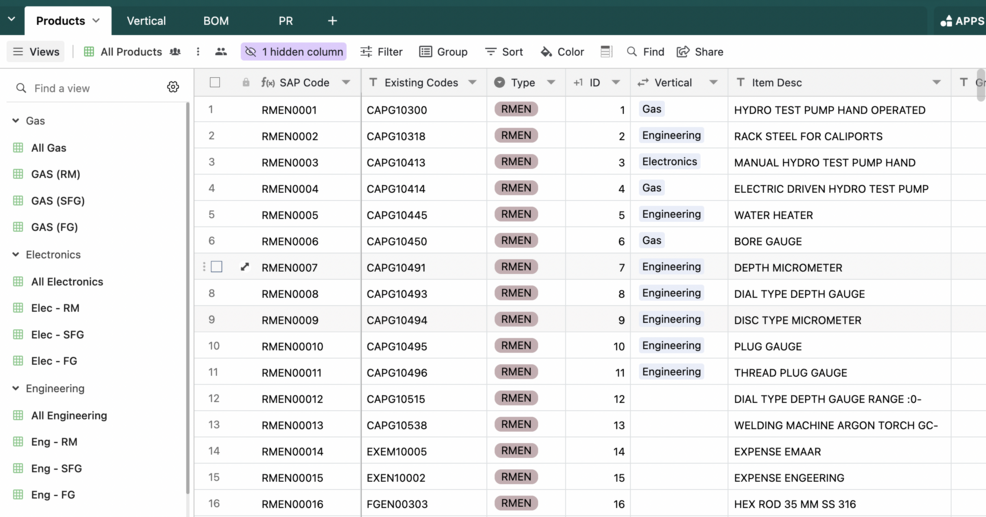Viewport: 986px width, 517px height.
Task: Open the Color rows tool
Action: (x=562, y=51)
